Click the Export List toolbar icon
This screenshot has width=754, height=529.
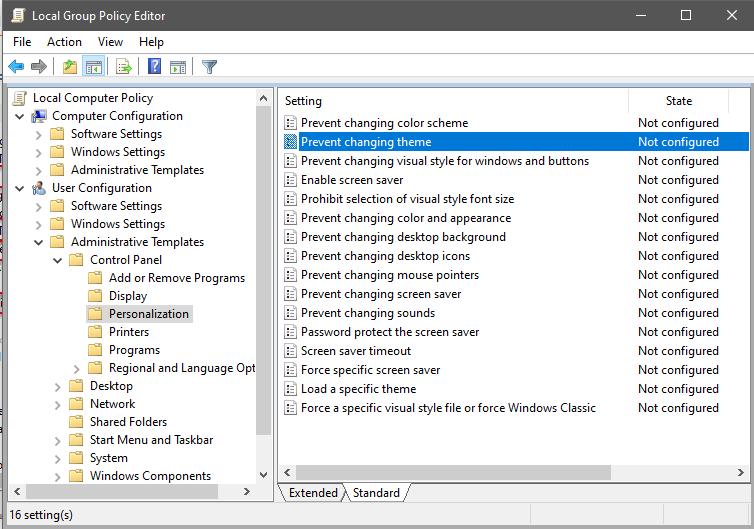click(124, 67)
